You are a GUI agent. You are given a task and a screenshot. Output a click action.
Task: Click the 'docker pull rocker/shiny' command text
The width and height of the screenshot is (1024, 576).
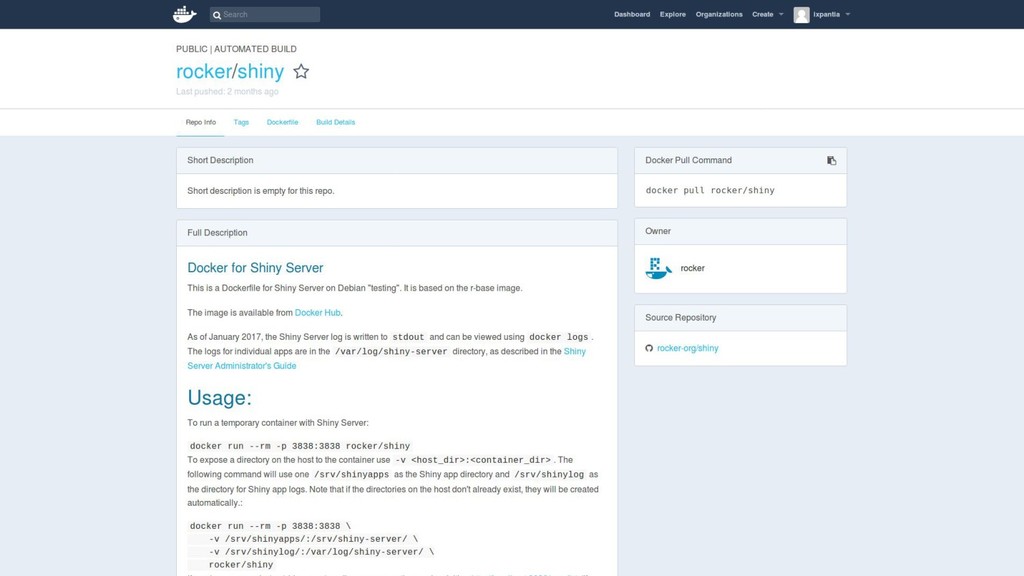point(710,191)
